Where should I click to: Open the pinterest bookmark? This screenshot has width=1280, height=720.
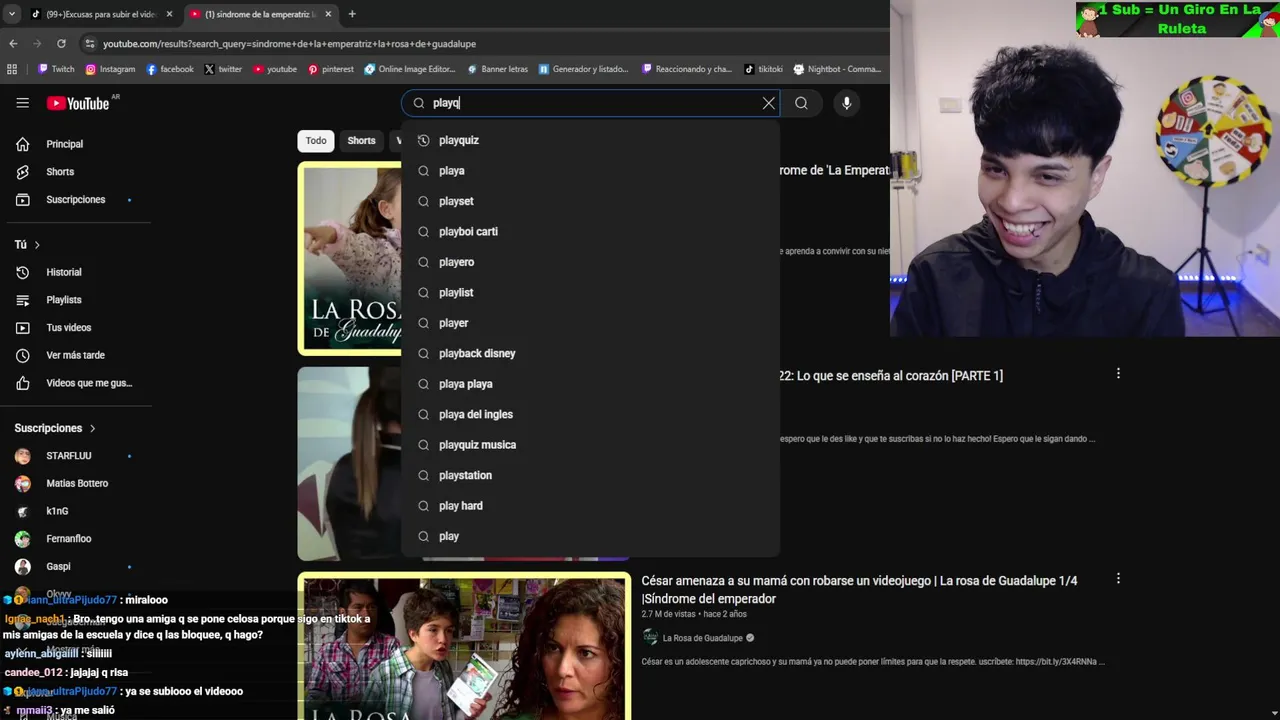(331, 69)
